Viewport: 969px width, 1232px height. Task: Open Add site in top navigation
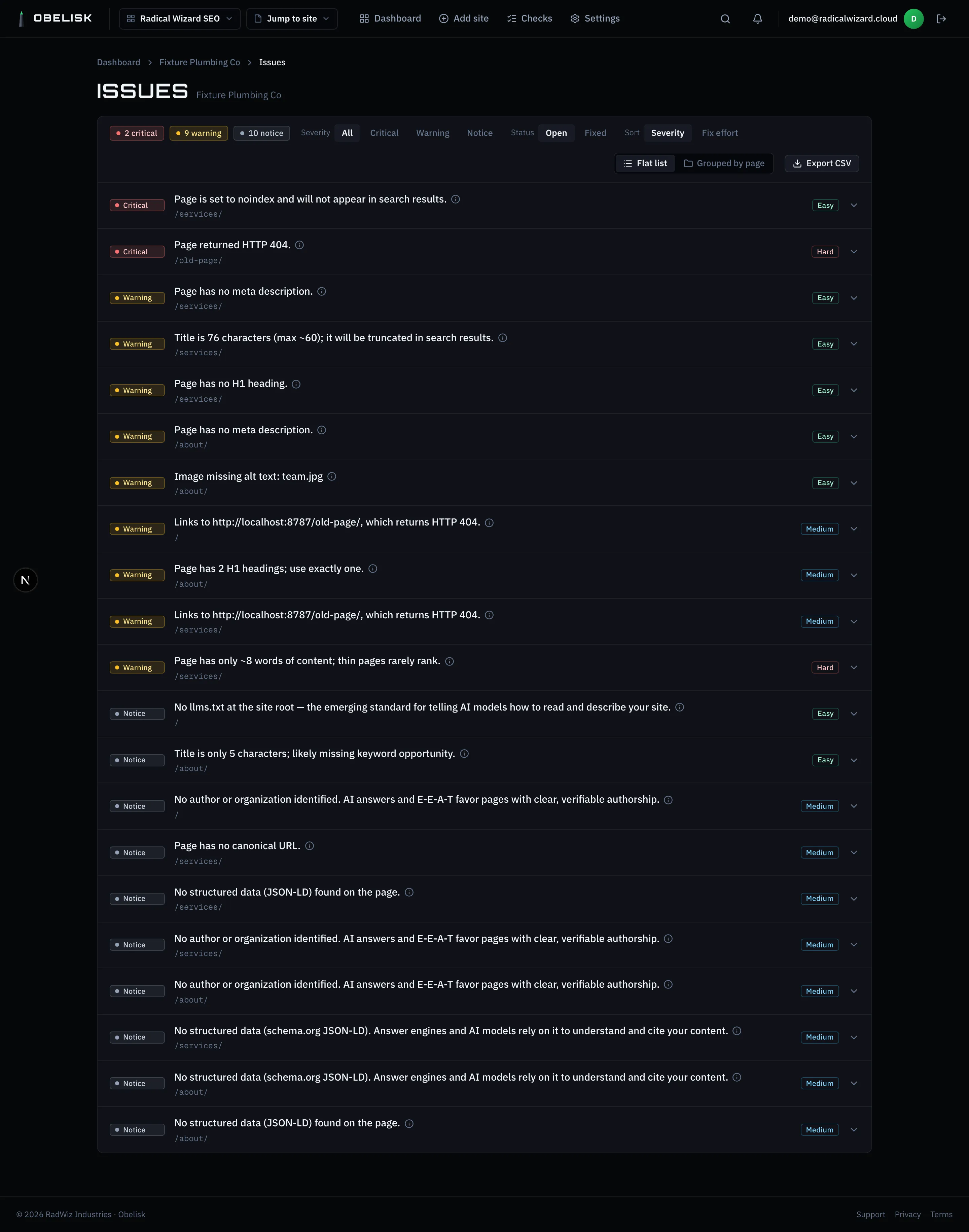(x=464, y=19)
